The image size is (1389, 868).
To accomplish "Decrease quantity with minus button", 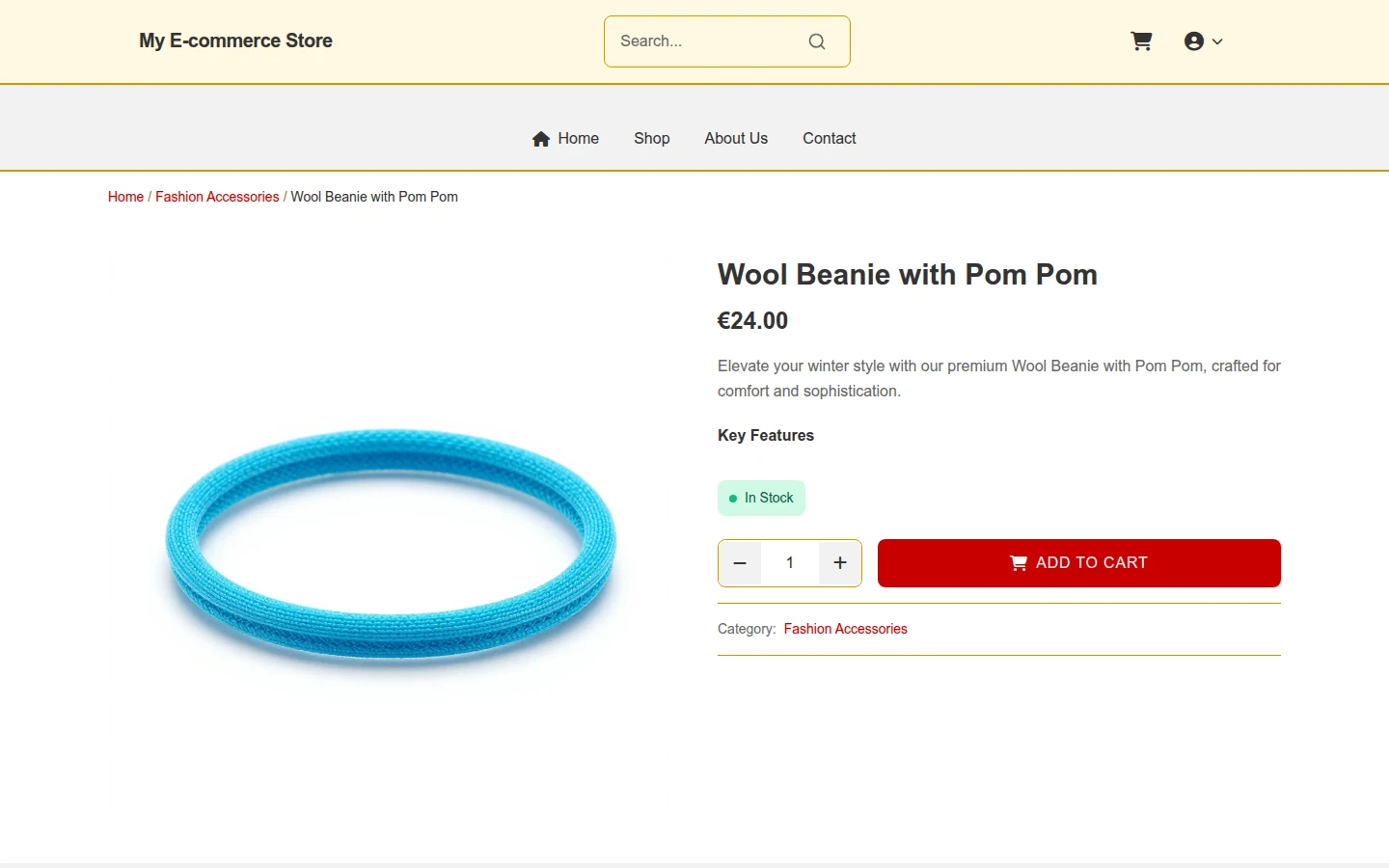I will 740,563.
